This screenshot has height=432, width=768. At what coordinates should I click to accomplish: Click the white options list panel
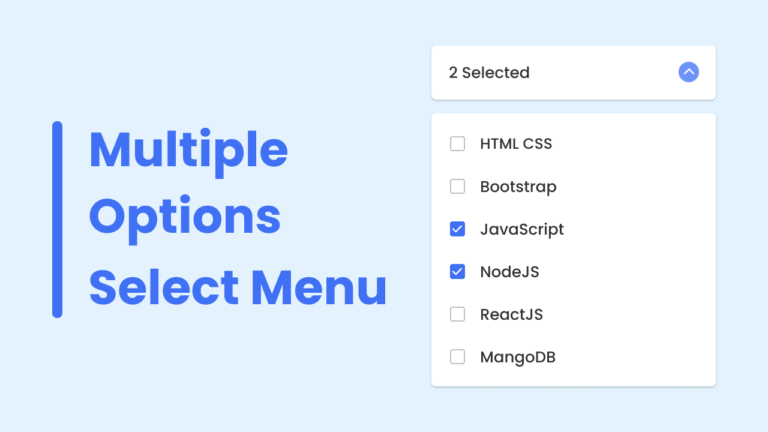(x=640, y=250)
